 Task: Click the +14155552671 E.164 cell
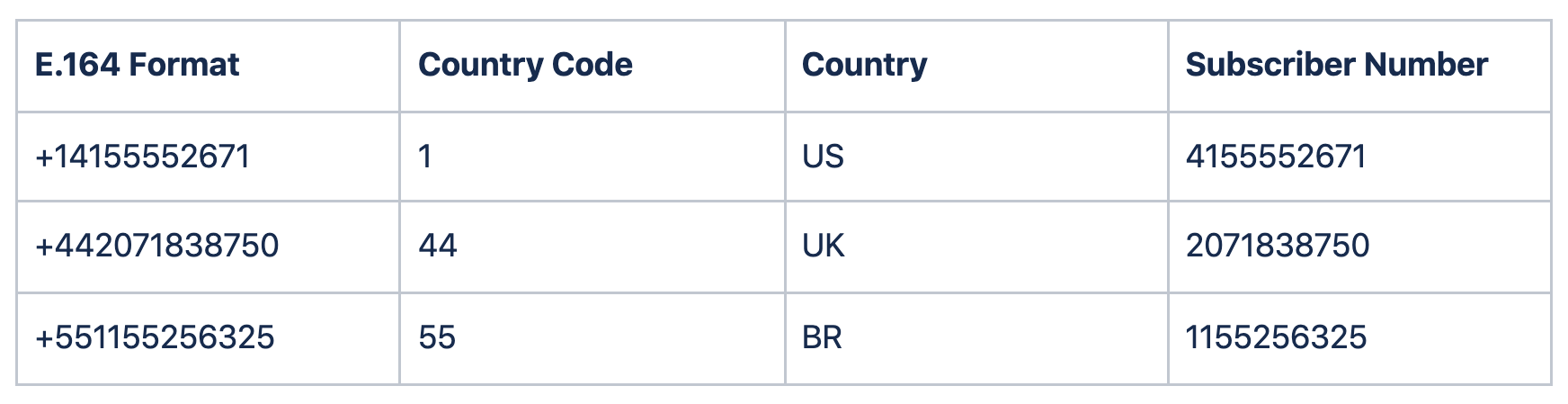tap(142, 157)
